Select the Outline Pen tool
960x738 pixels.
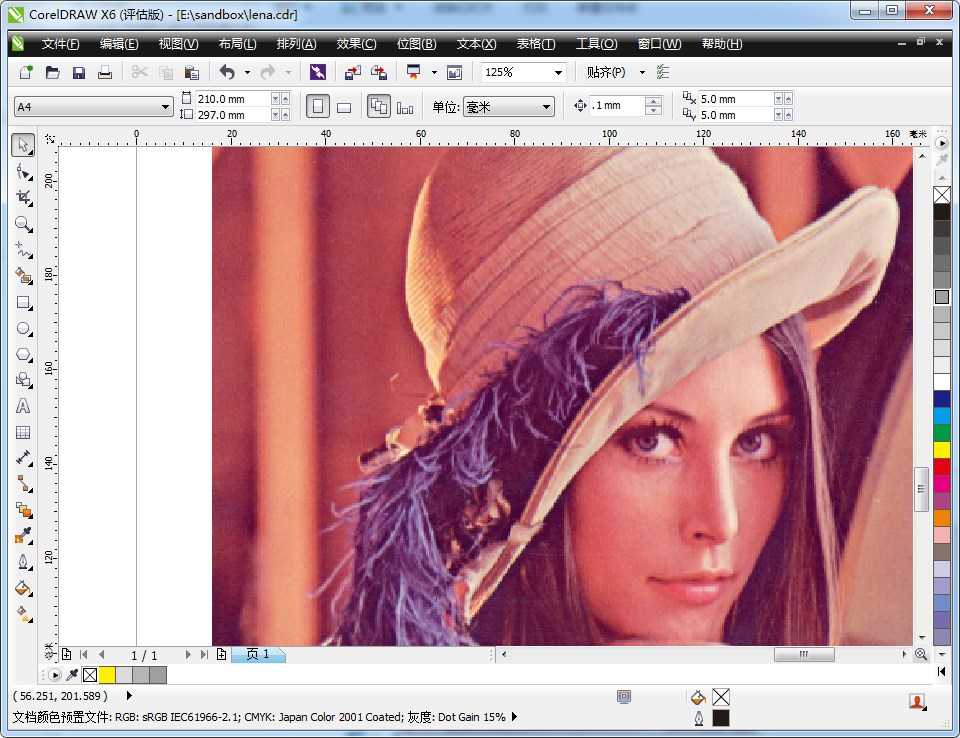coord(23,562)
